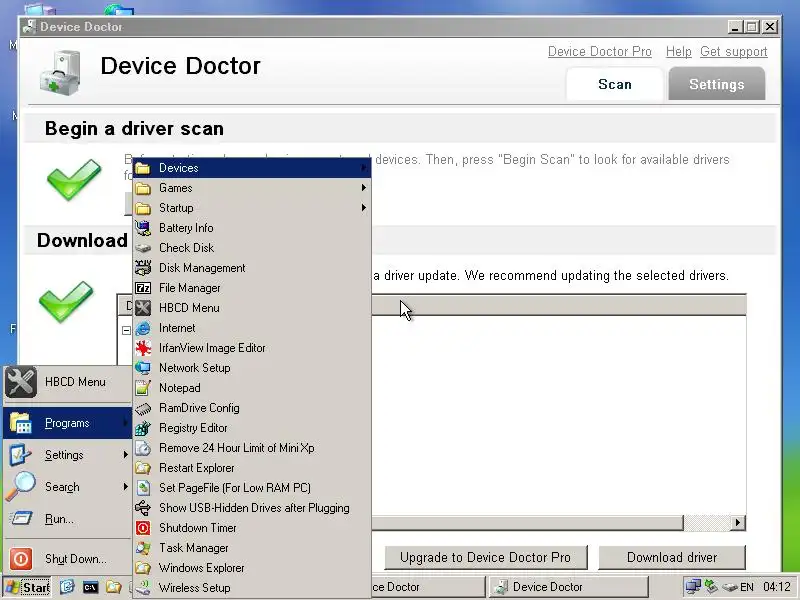Expand the Startup submenu arrow
800x600 pixels.
[363, 208]
